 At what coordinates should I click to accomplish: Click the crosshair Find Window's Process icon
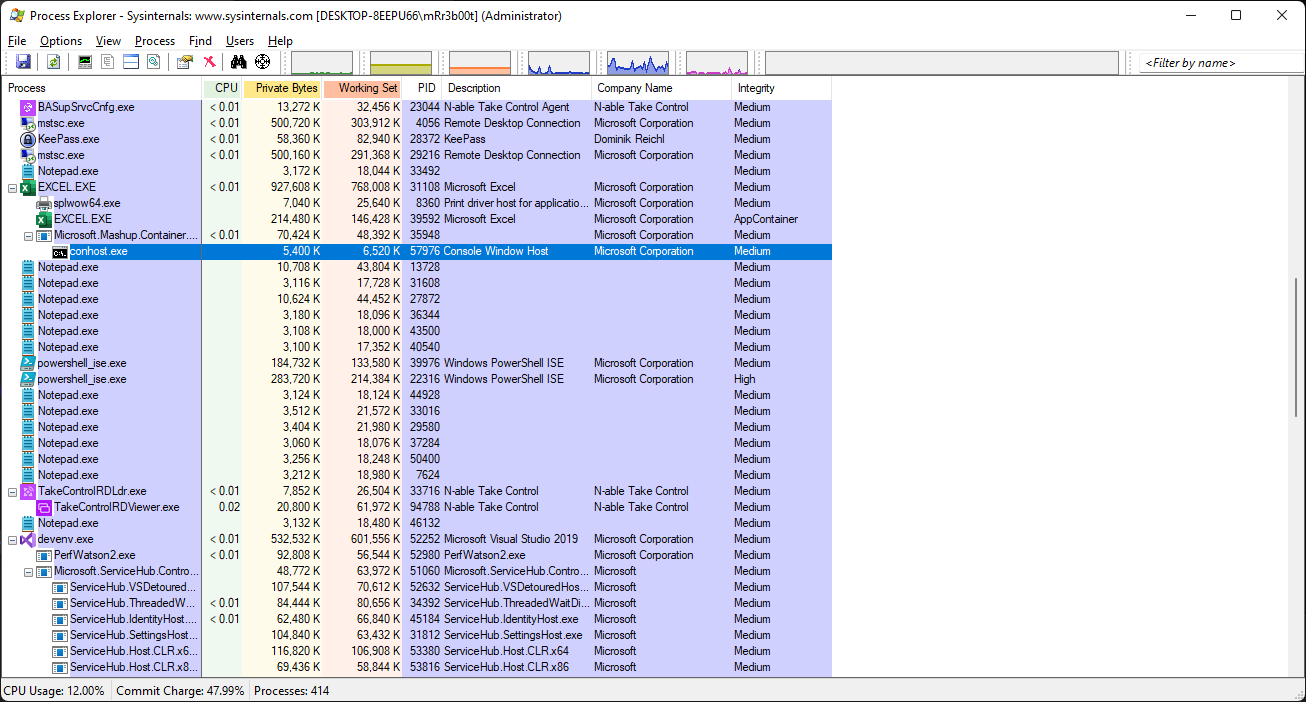click(263, 62)
